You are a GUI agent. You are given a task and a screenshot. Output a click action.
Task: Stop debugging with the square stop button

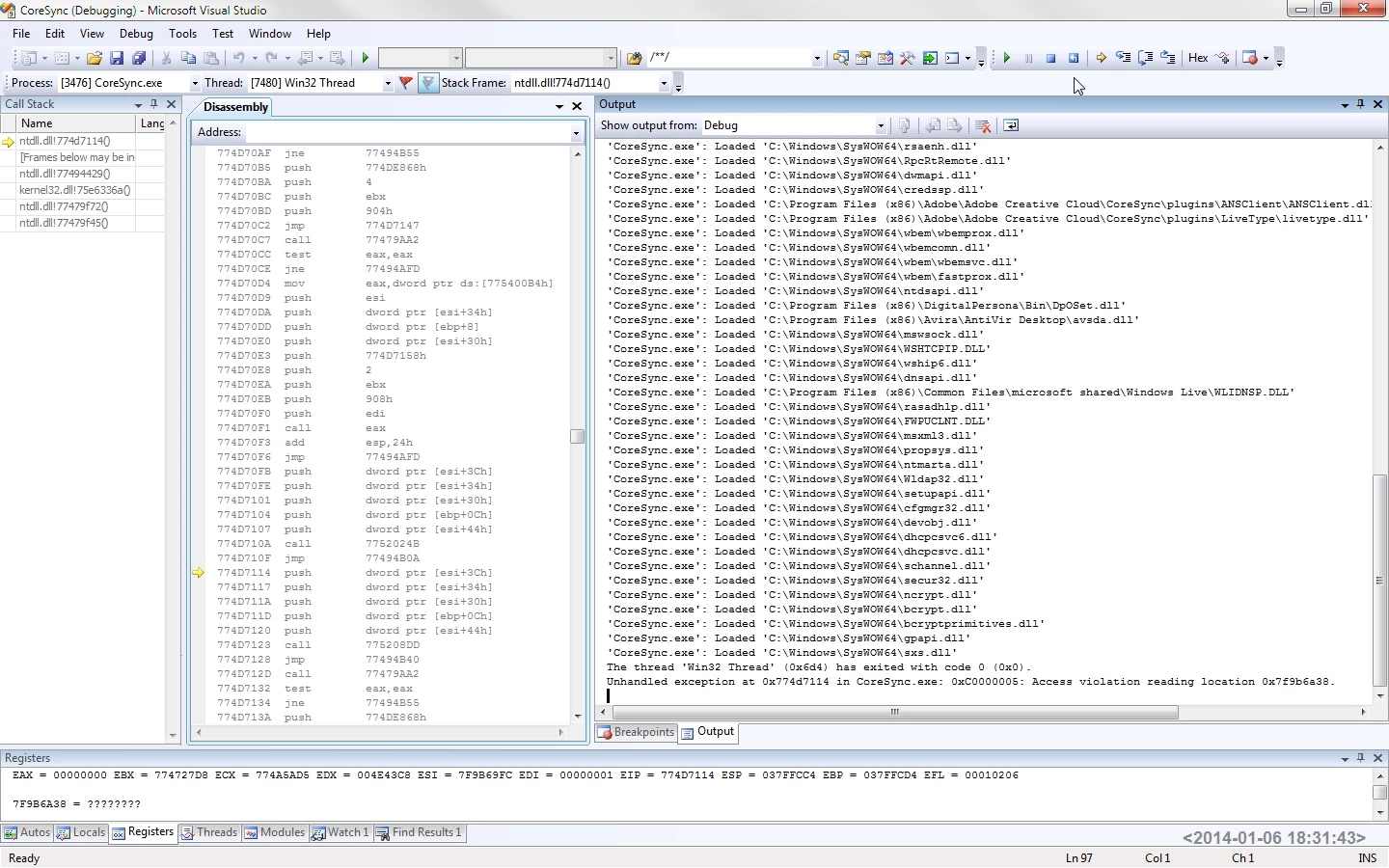(x=1051, y=58)
